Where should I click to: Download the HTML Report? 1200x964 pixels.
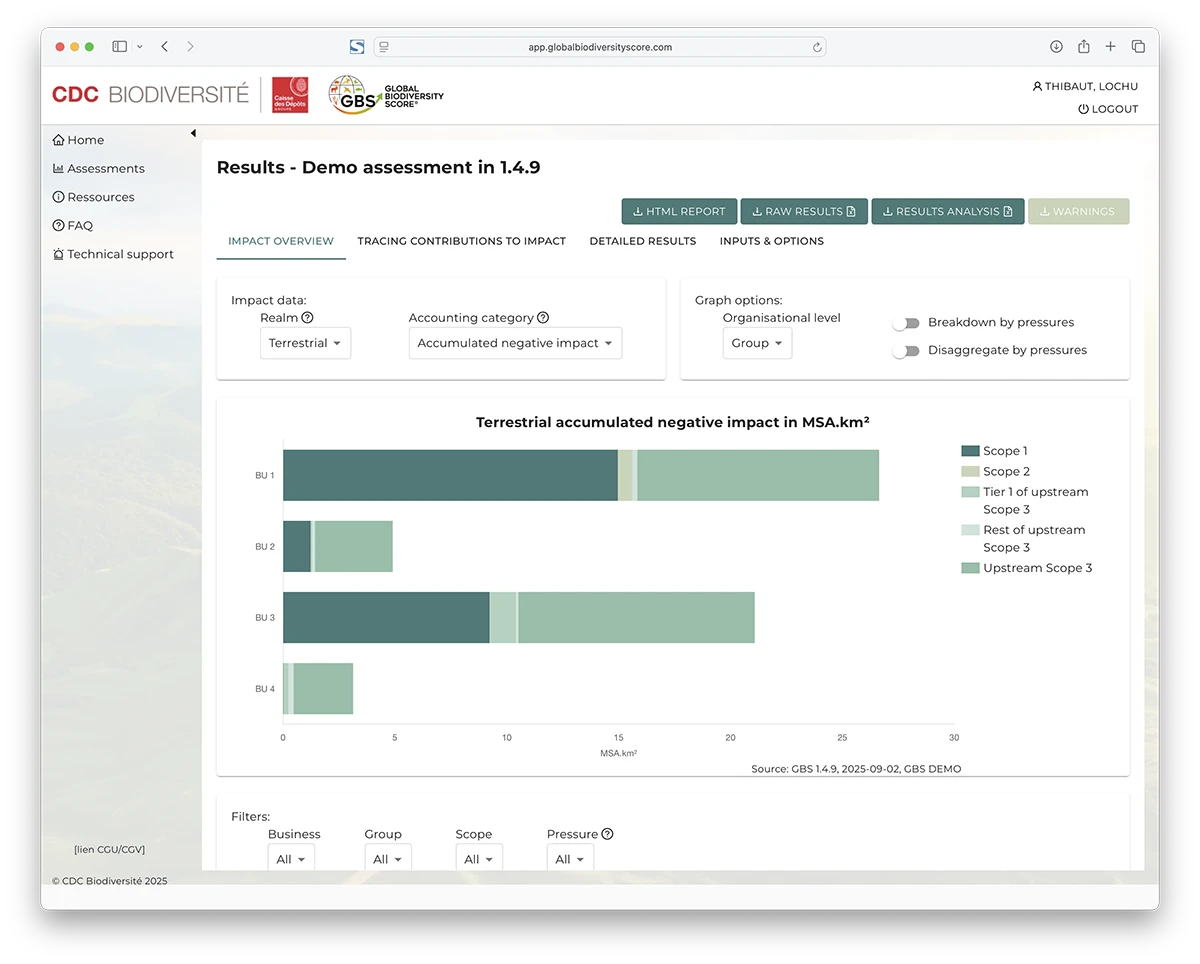pyautogui.click(x=679, y=212)
